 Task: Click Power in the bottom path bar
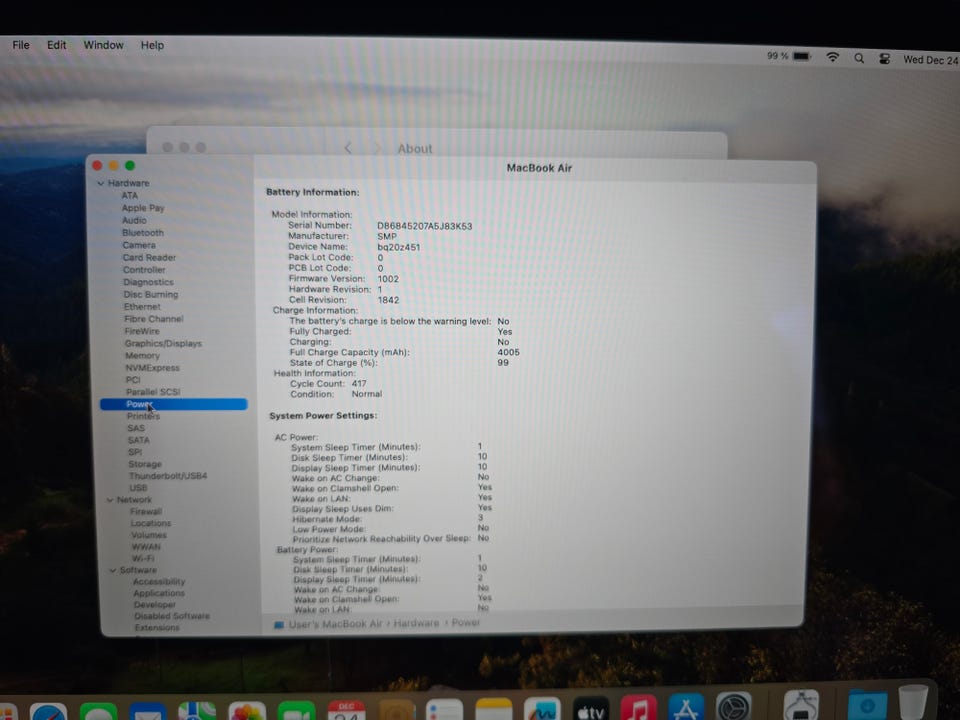click(x=466, y=623)
